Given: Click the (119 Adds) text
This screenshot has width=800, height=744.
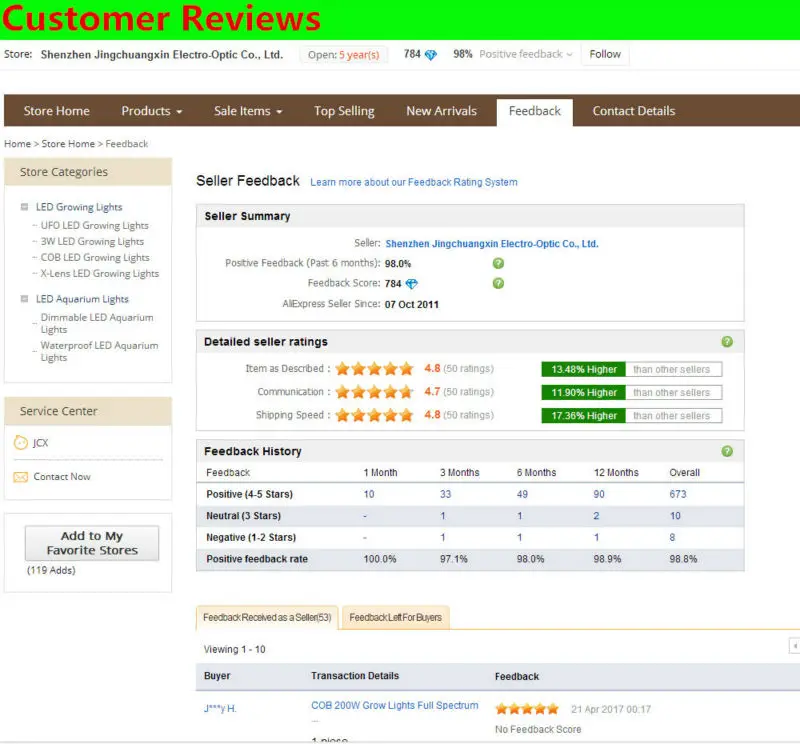Looking at the screenshot, I should pyautogui.click(x=51, y=570).
